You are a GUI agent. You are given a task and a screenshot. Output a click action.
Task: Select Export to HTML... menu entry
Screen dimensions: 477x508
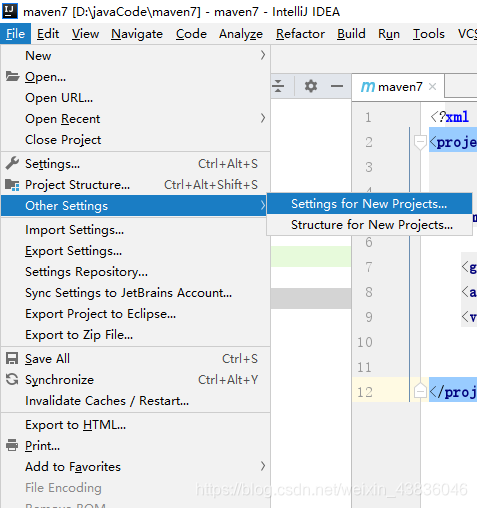(135, 425)
